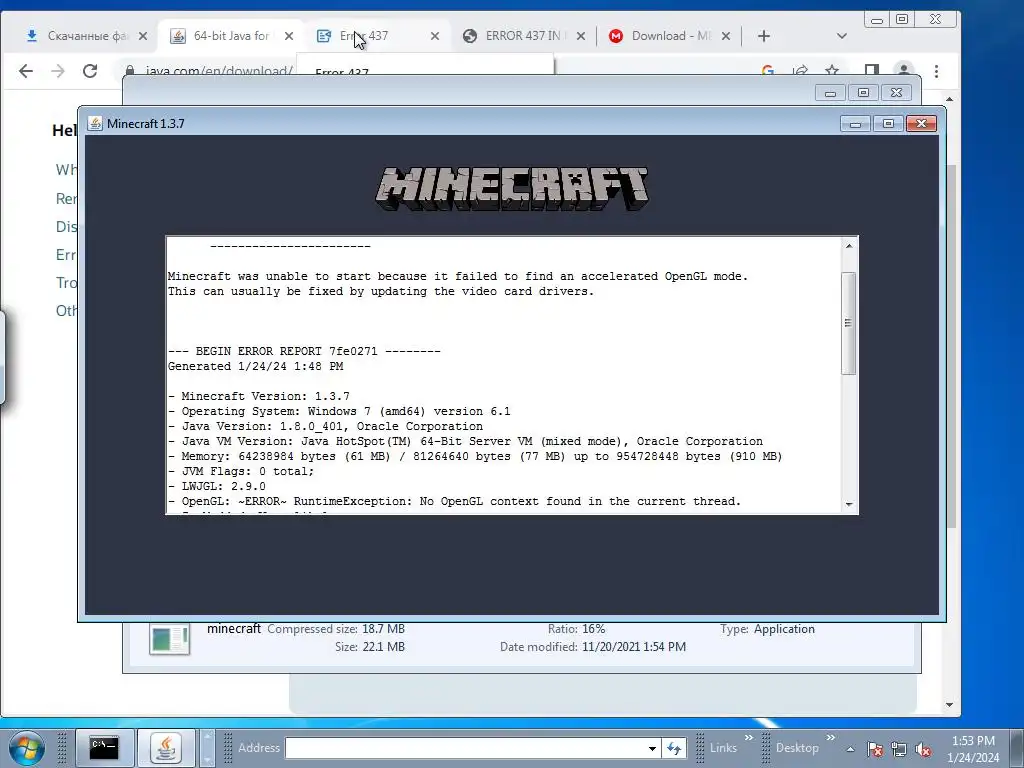Click the 'Java Version: 1.8.0_401' line

[x=325, y=426]
